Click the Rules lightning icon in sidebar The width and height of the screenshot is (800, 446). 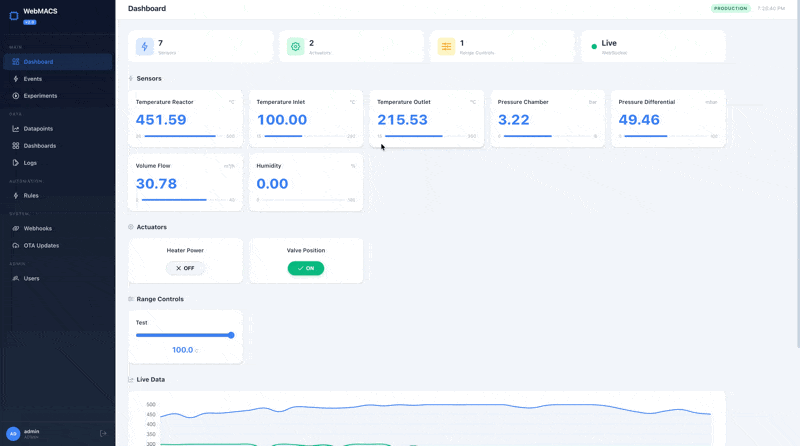tap(16, 195)
